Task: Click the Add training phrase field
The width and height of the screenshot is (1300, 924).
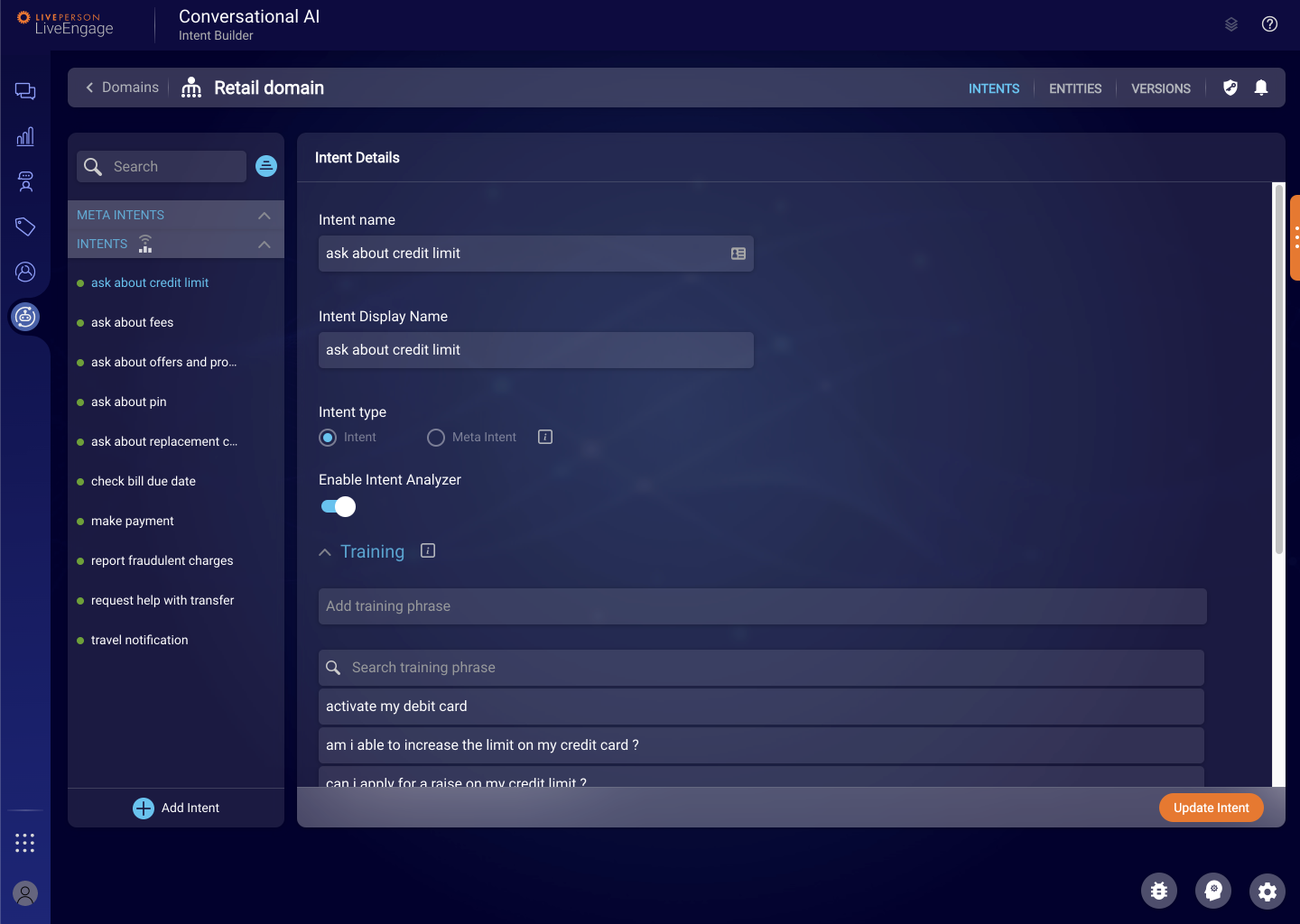Action: click(x=763, y=606)
